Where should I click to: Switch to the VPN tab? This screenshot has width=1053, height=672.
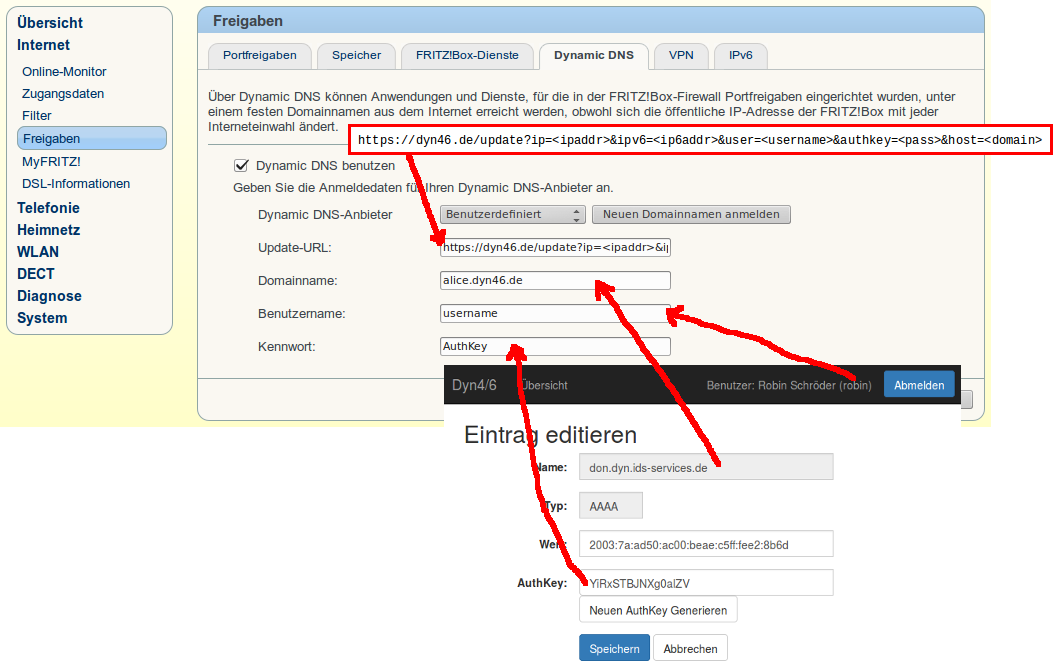(x=681, y=56)
